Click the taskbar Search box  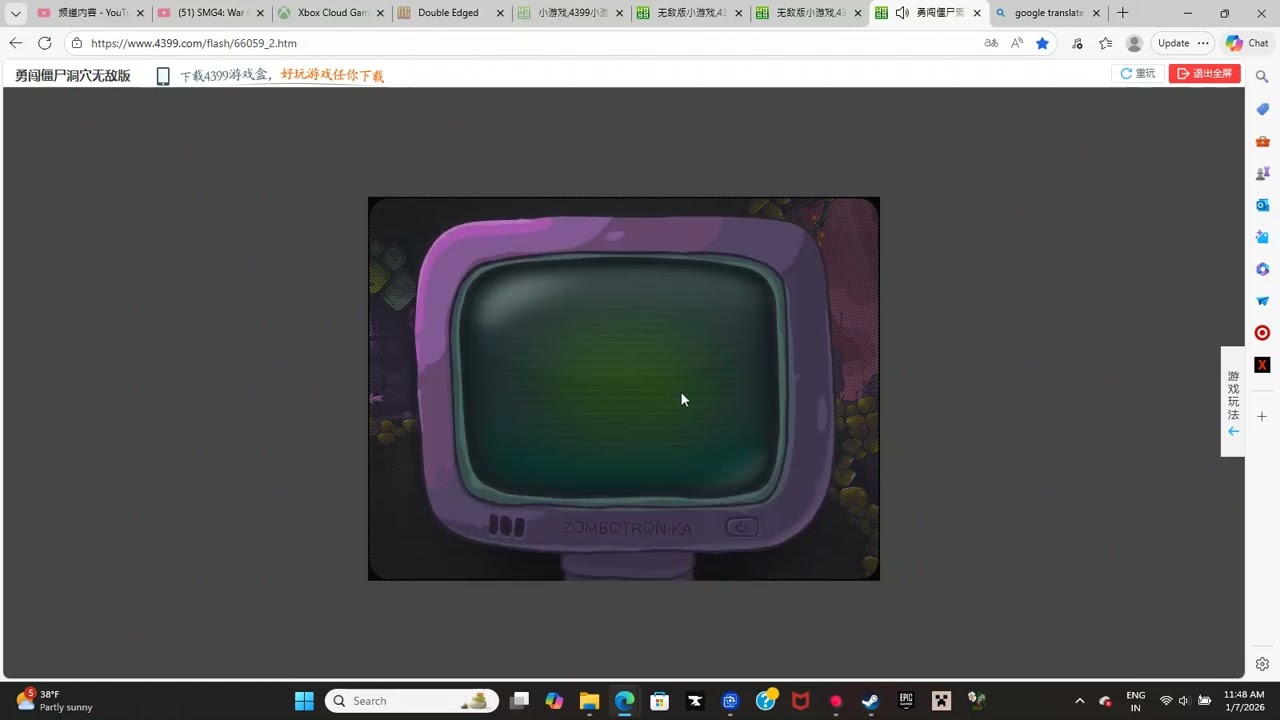412,701
